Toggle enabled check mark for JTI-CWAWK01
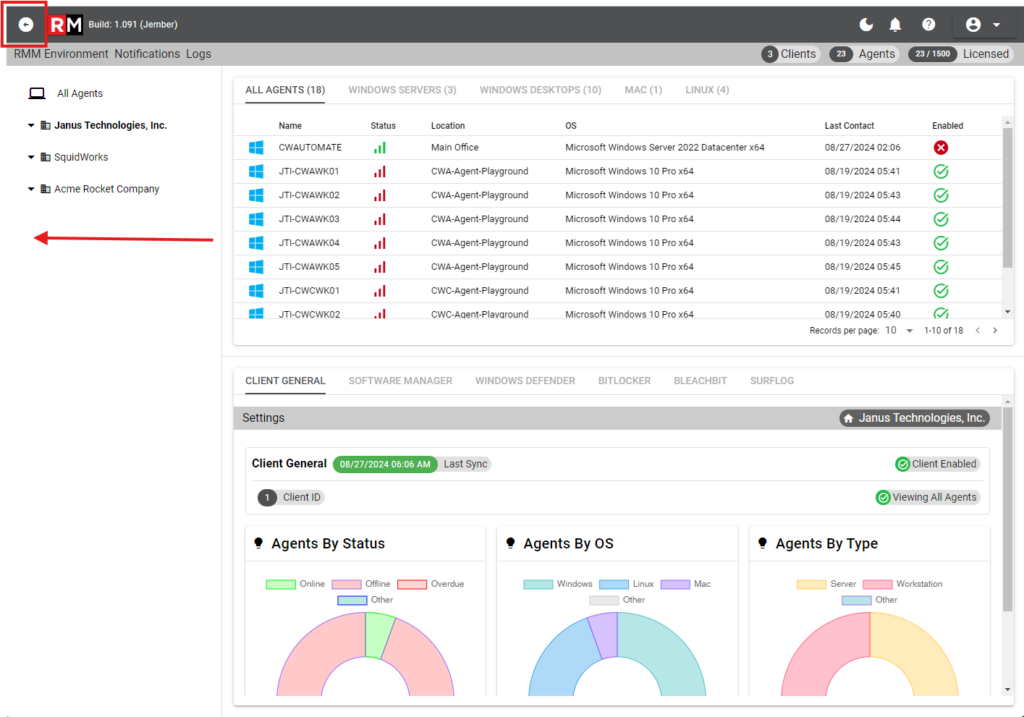The height and width of the screenshot is (717, 1024). coord(940,172)
